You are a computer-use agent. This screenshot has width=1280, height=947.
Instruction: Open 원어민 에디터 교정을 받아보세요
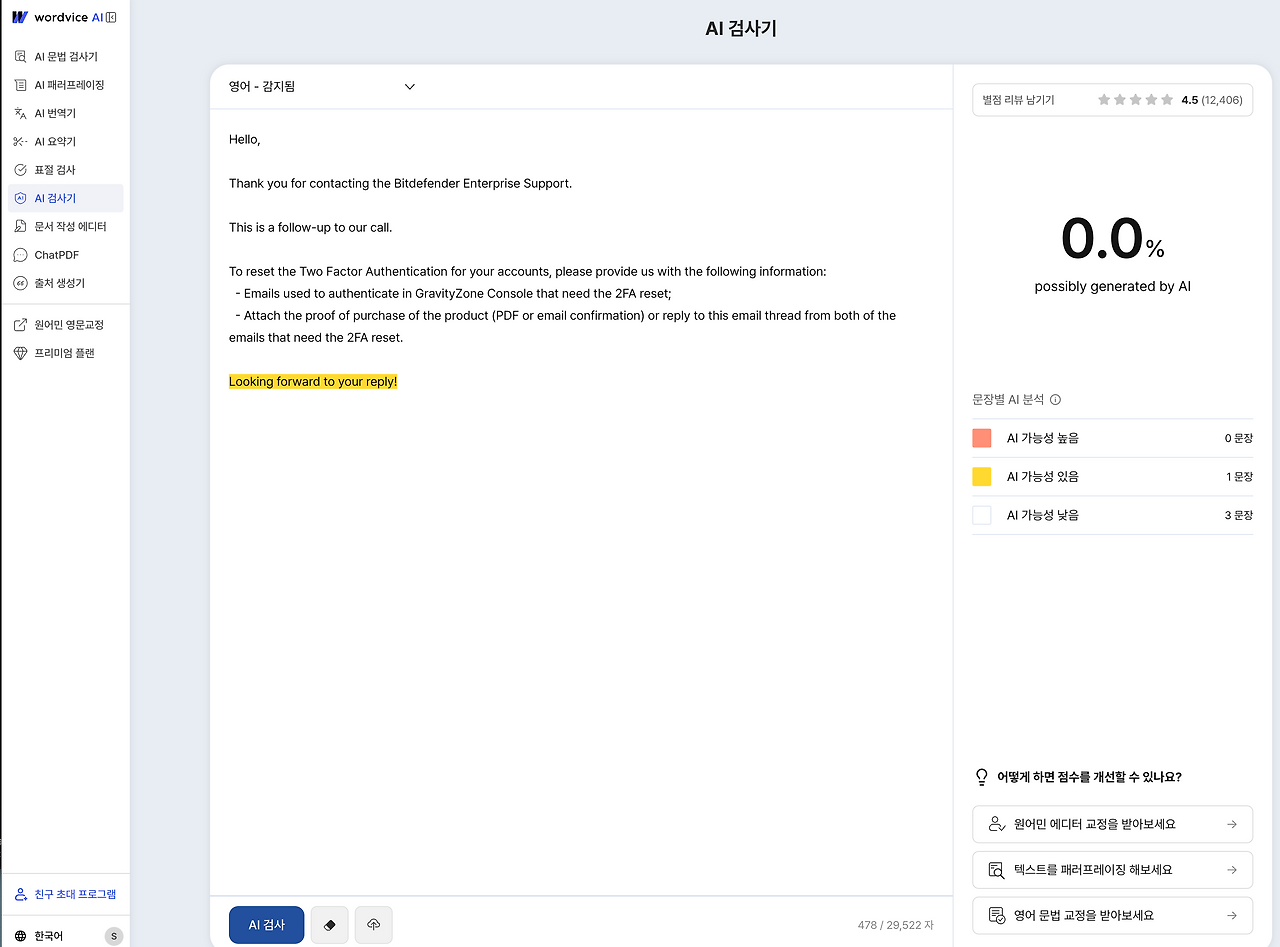click(x=1112, y=824)
